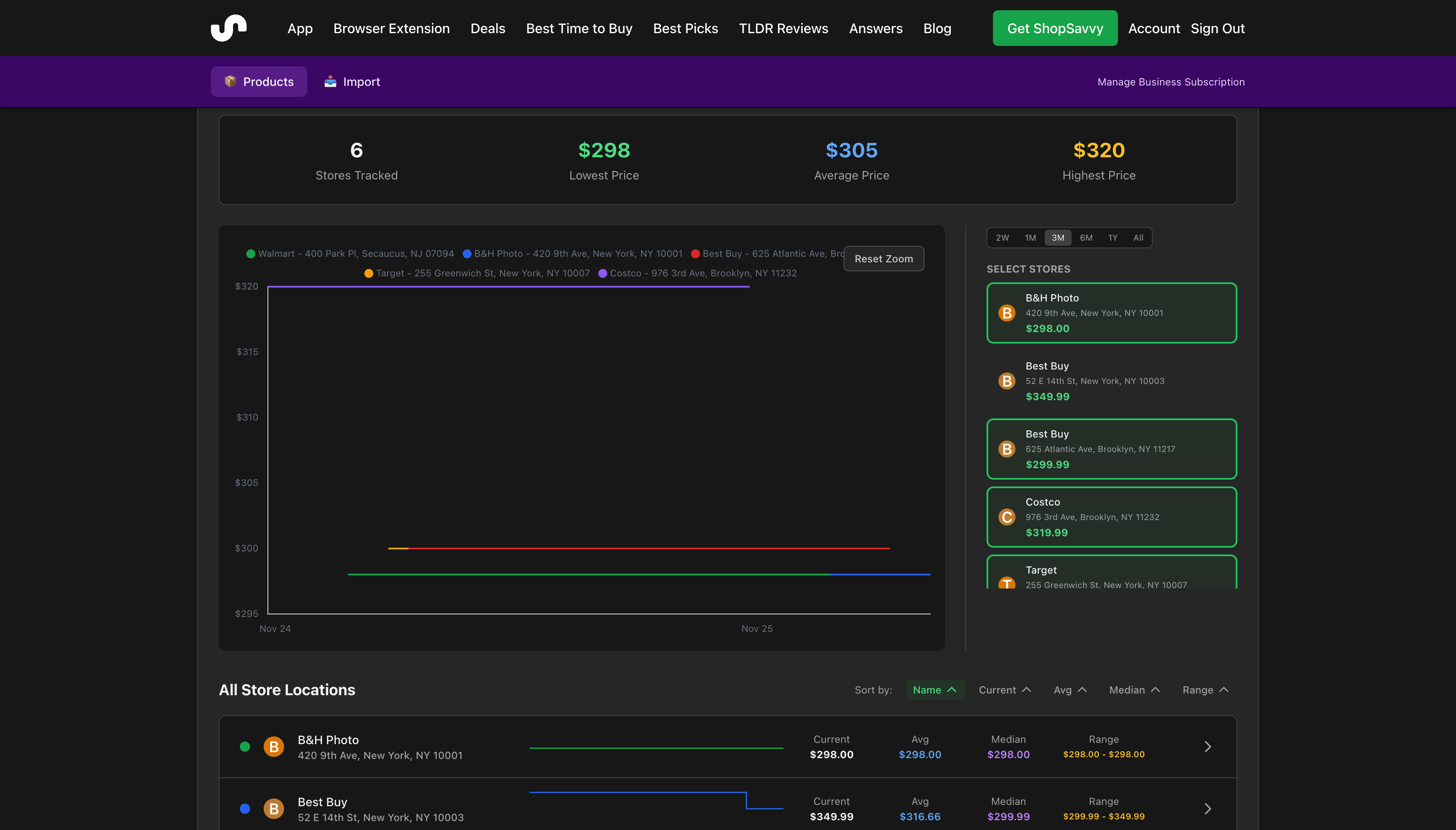Click the green dot beside B&H Photo row
1456x830 pixels.
click(x=245, y=746)
